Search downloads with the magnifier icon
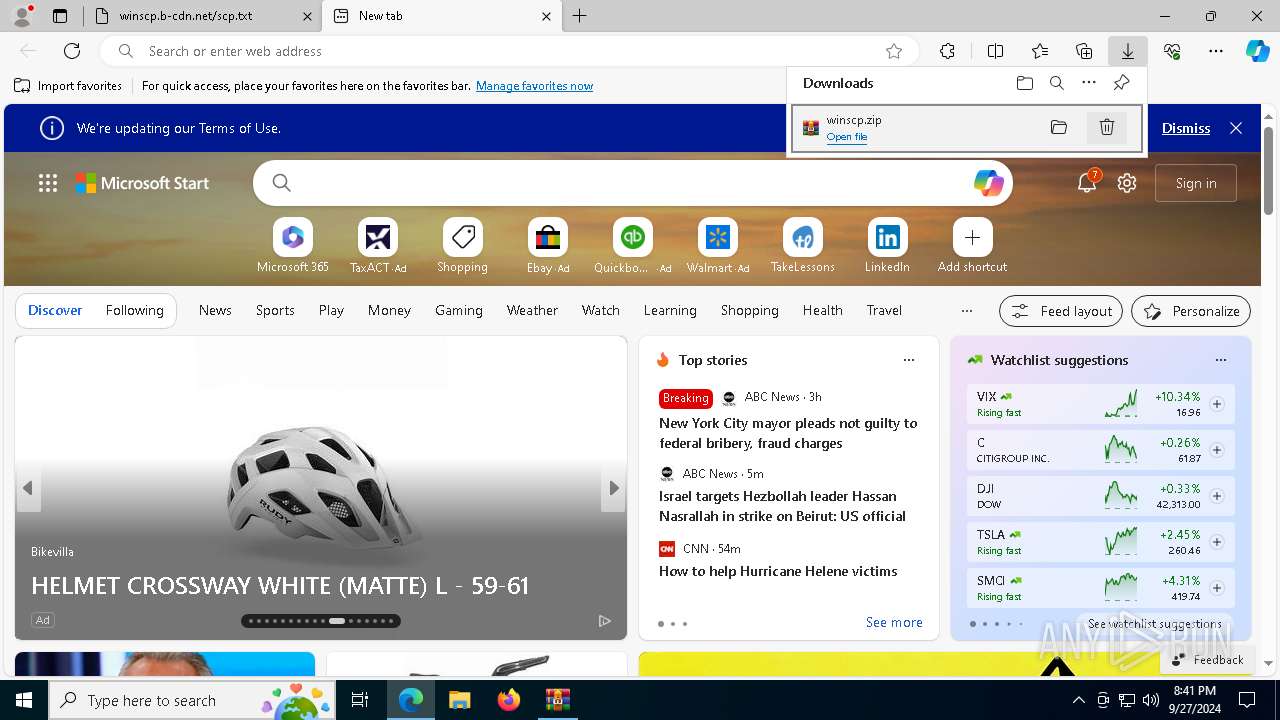Viewport: 1280px width, 720px height. coord(1057,83)
